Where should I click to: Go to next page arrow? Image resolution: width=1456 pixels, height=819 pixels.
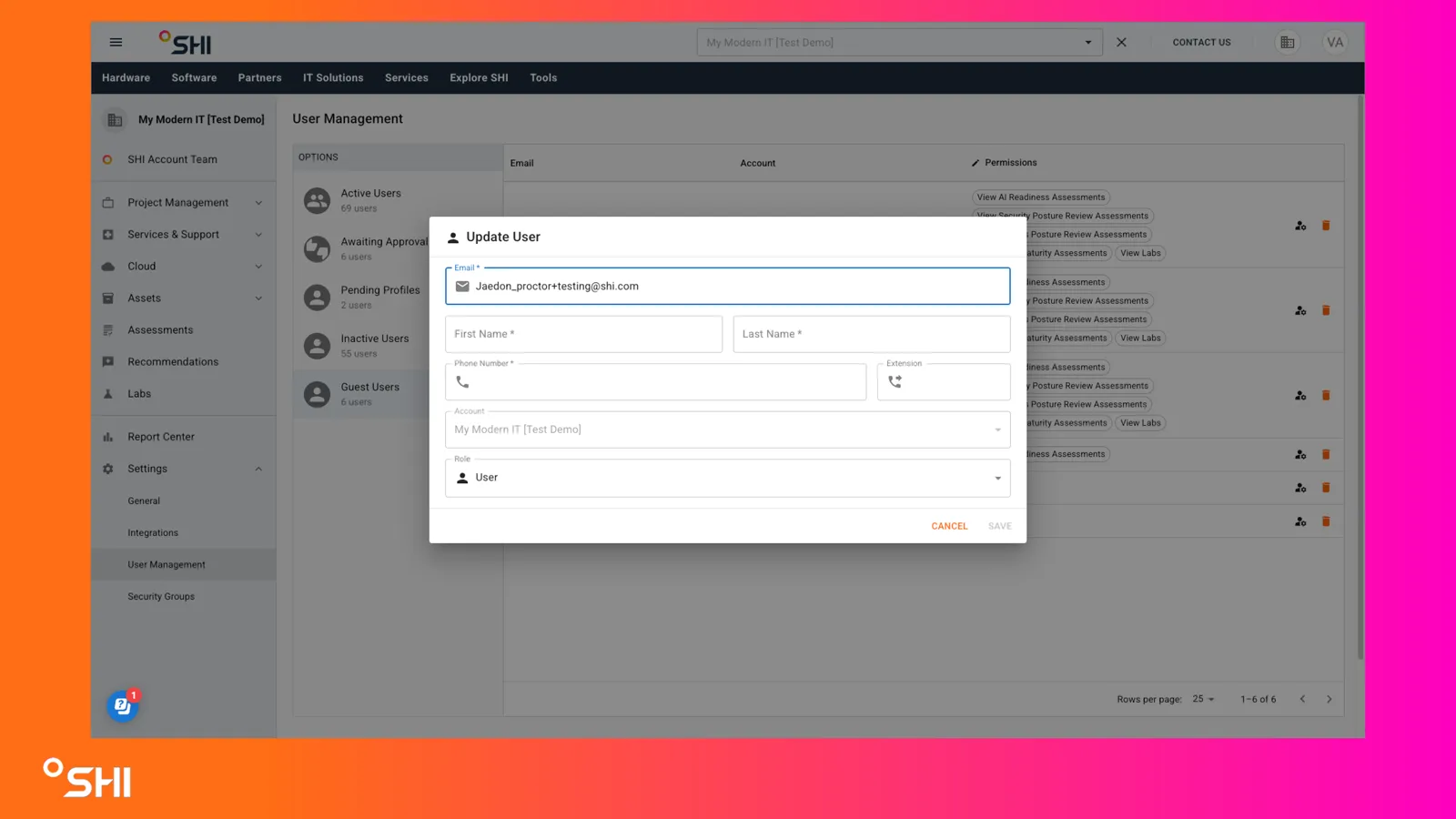1329,699
